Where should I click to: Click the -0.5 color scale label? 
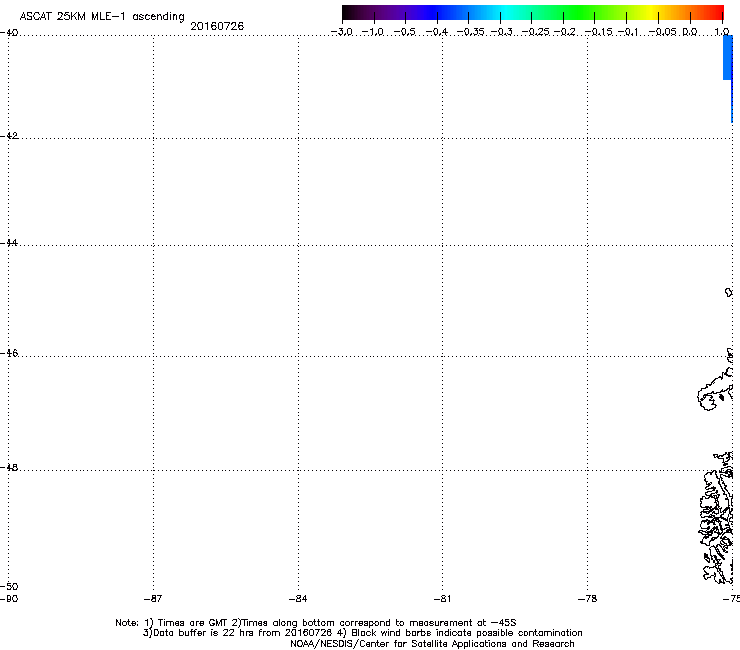click(404, 32)
